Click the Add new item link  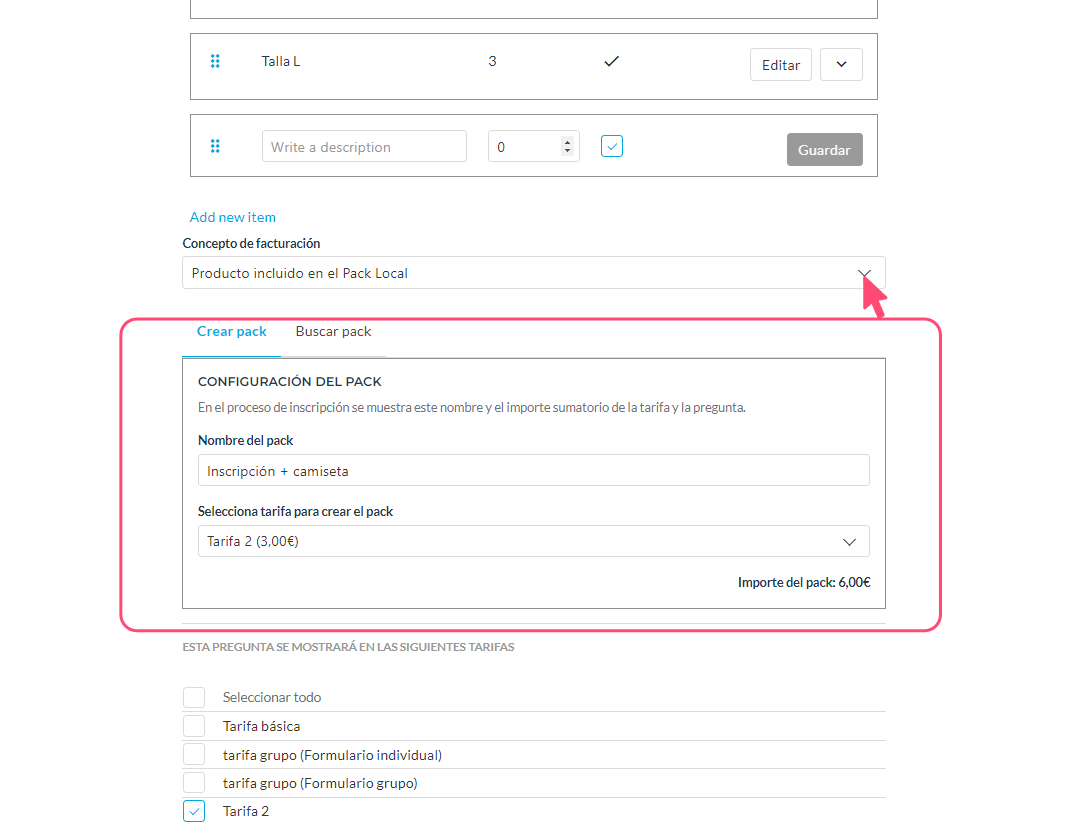[x=233, y=217]
